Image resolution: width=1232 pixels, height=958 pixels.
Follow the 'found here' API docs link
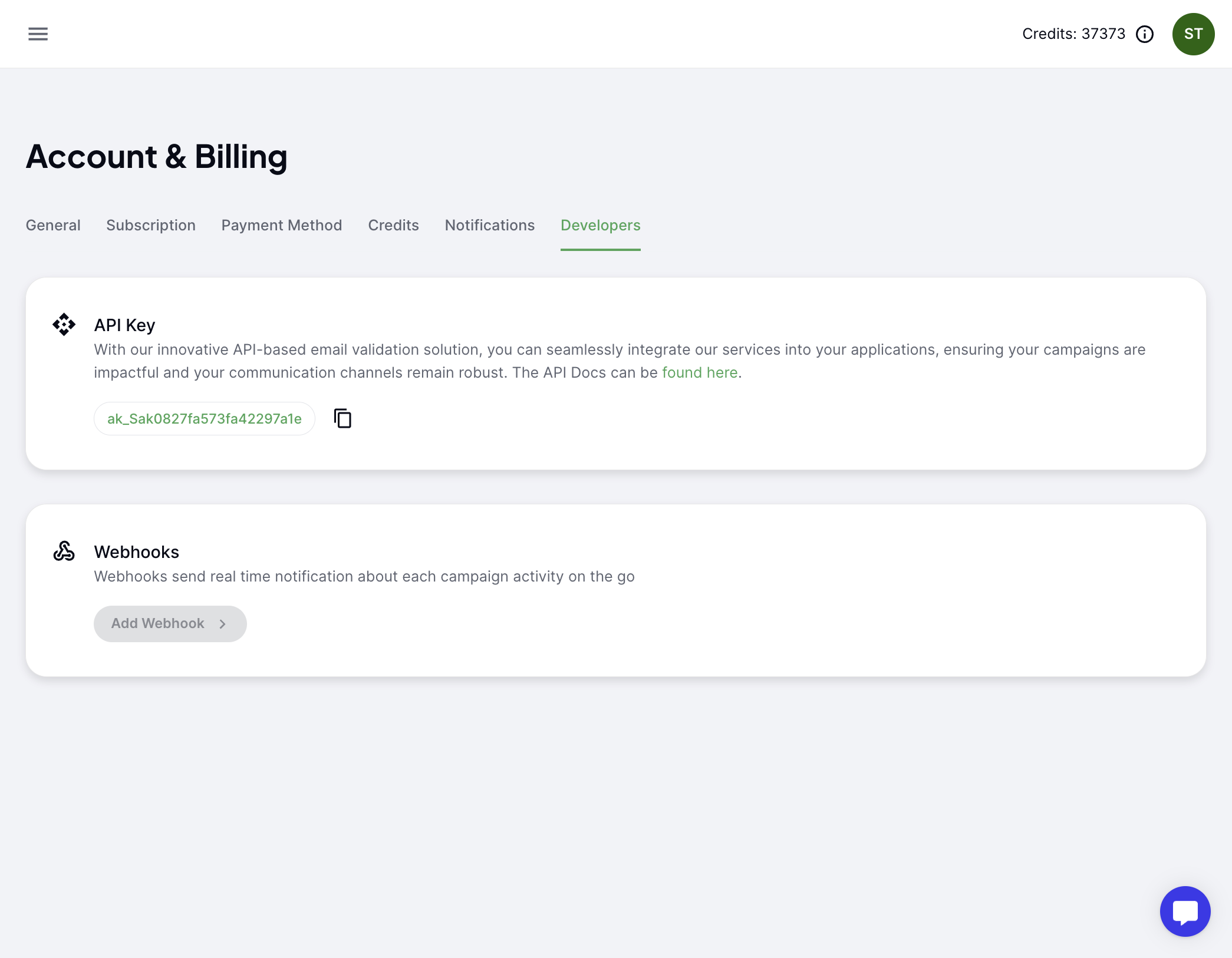coord(700,372)
